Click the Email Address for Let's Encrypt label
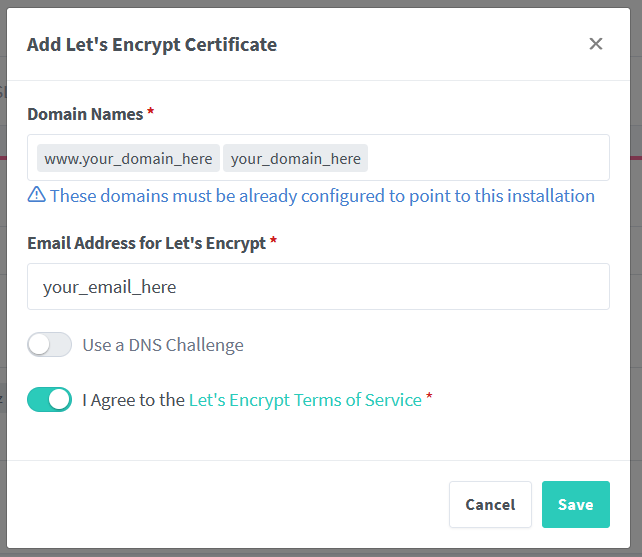 pyautogui.click(x=146, y=243)
